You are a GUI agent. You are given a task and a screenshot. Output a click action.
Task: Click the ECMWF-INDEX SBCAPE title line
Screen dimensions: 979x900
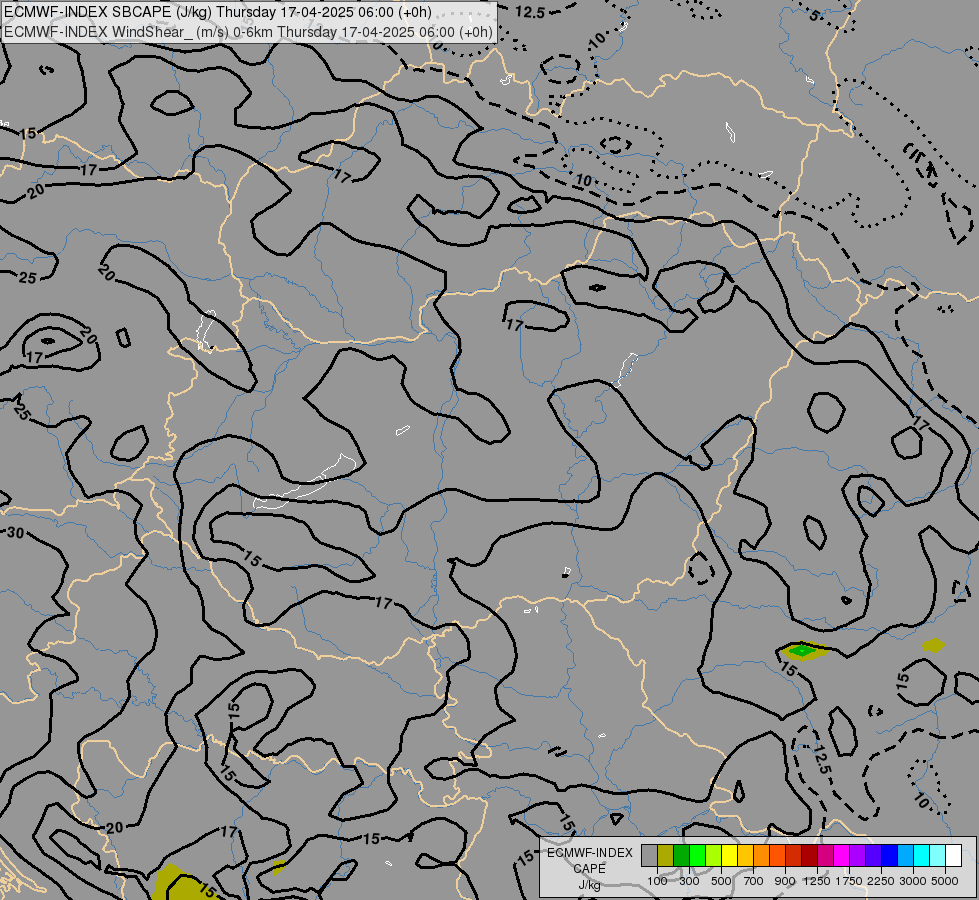(217, 12)
